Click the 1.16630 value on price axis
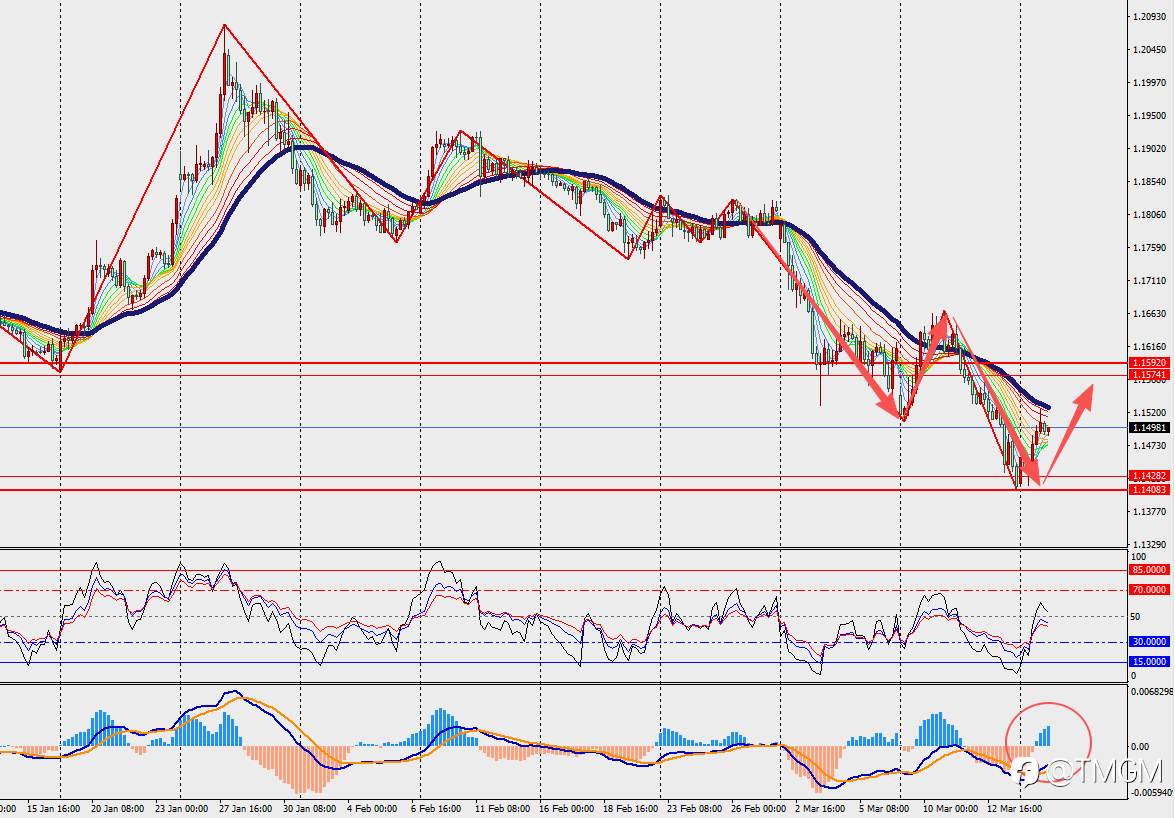1175x818 pixels. point(1150,314)
